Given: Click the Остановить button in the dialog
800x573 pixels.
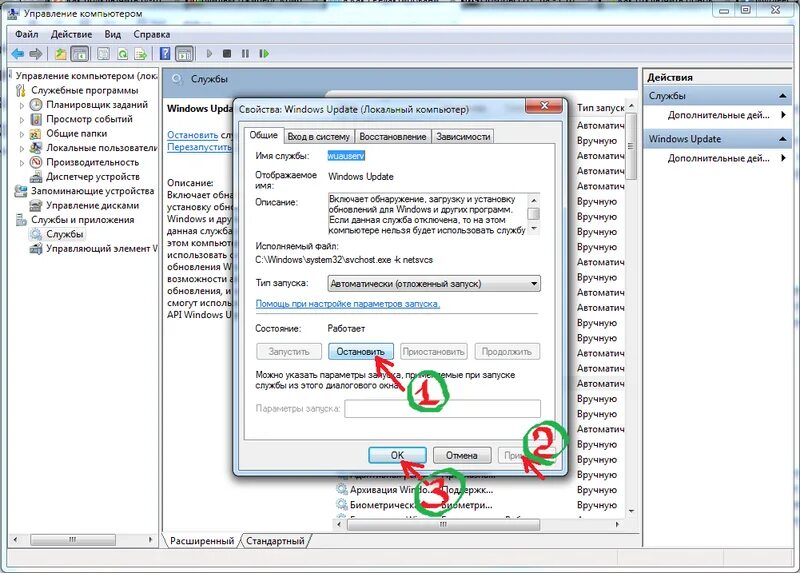Looking at the screenshot, I should tap(360, 352).
